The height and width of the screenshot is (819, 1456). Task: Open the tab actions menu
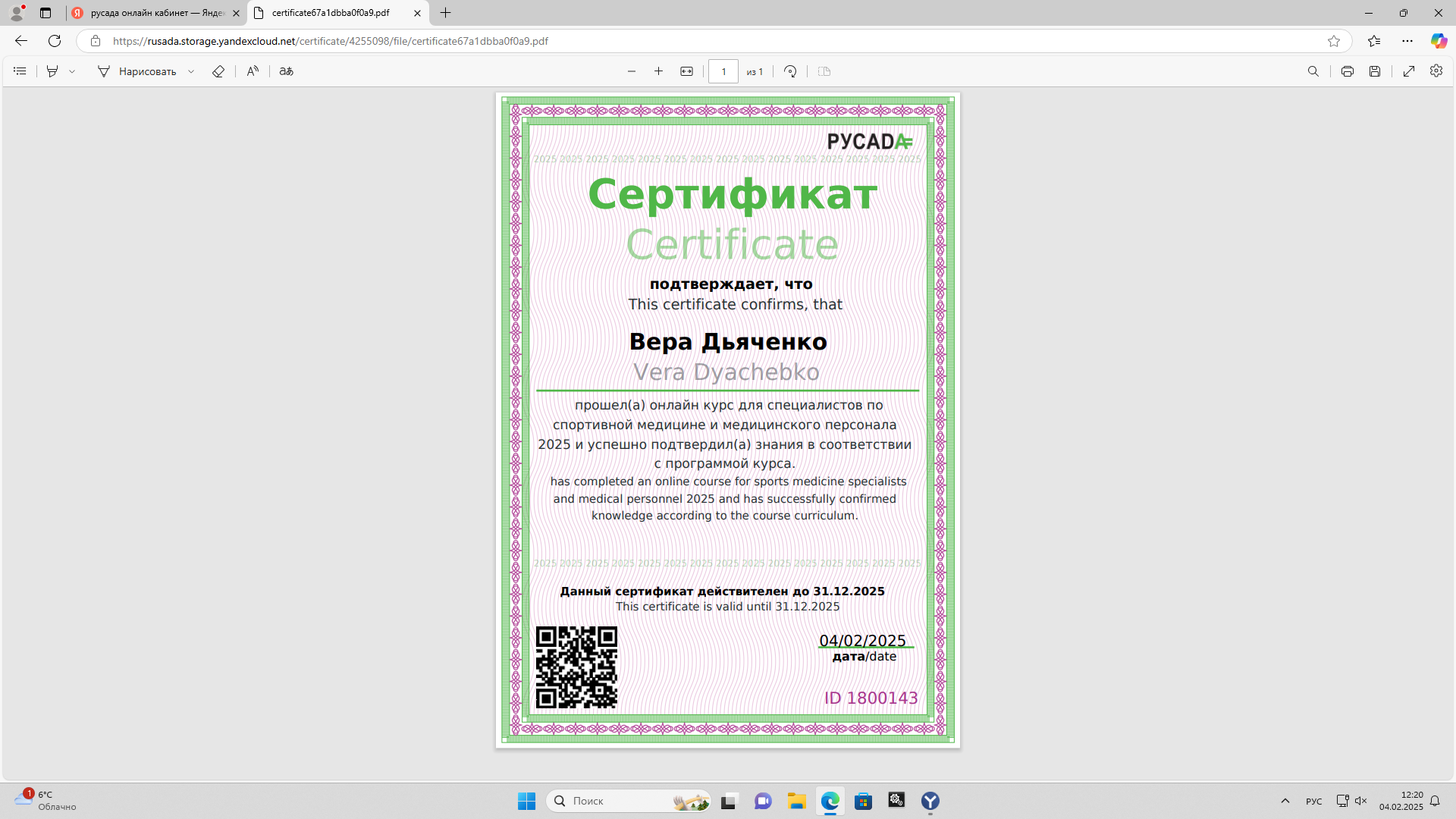pyautogui.click(x=45, y=13)
